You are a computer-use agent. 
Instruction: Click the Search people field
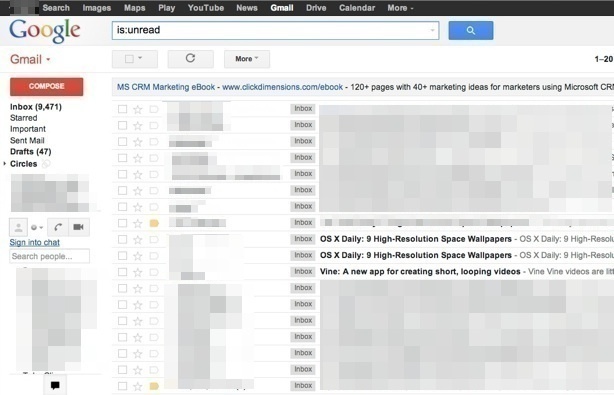pyautogui.click(x=49, y=256)
